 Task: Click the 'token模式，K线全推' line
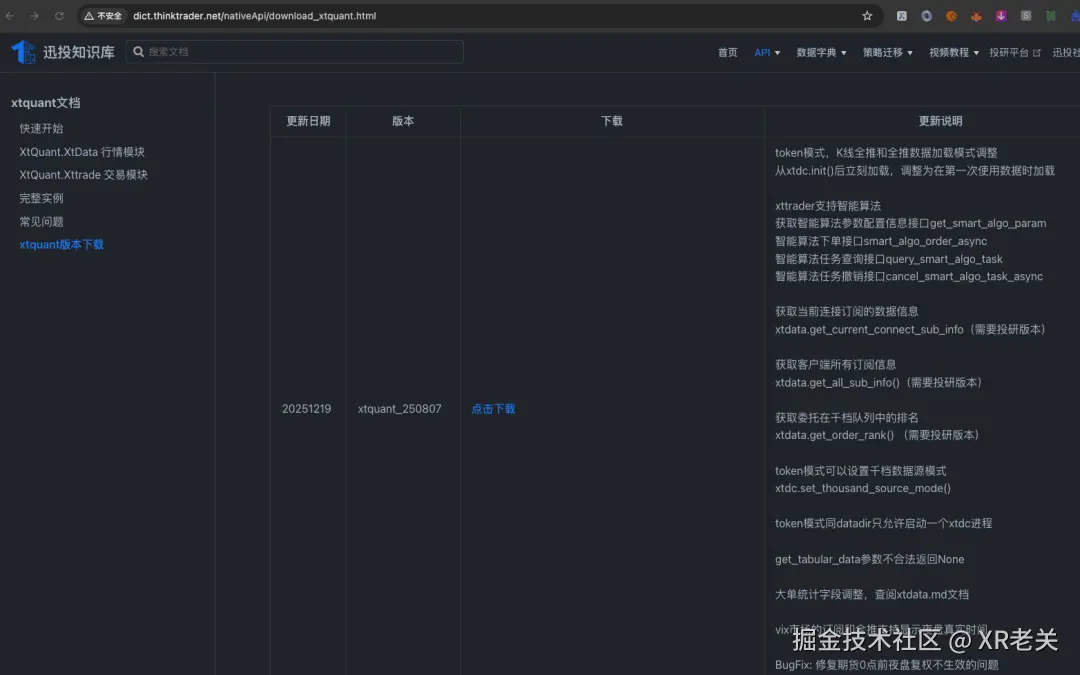click(x=886, y=152)
